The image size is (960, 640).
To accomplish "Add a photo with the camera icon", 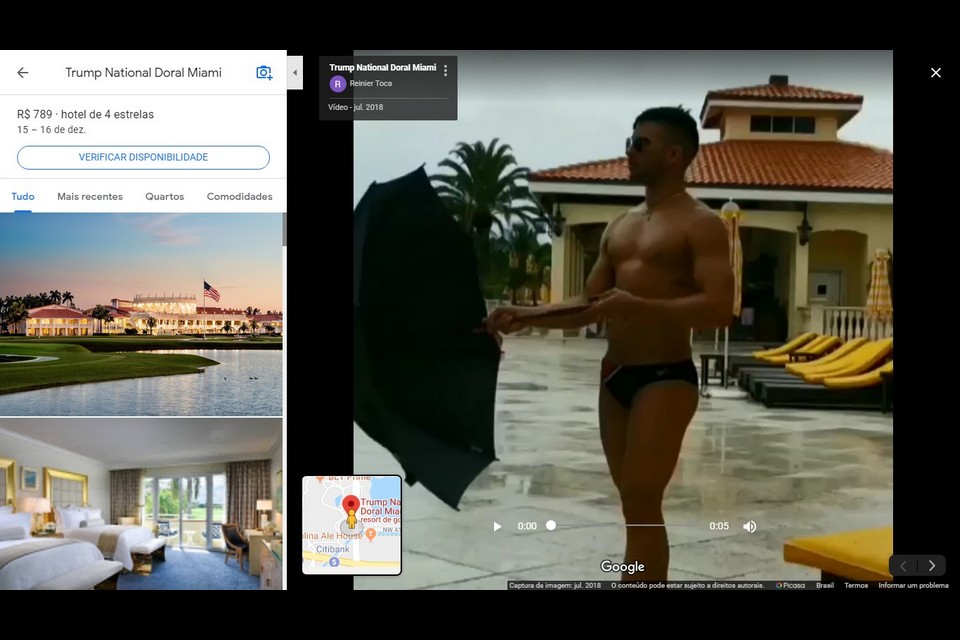I will 264,72.
